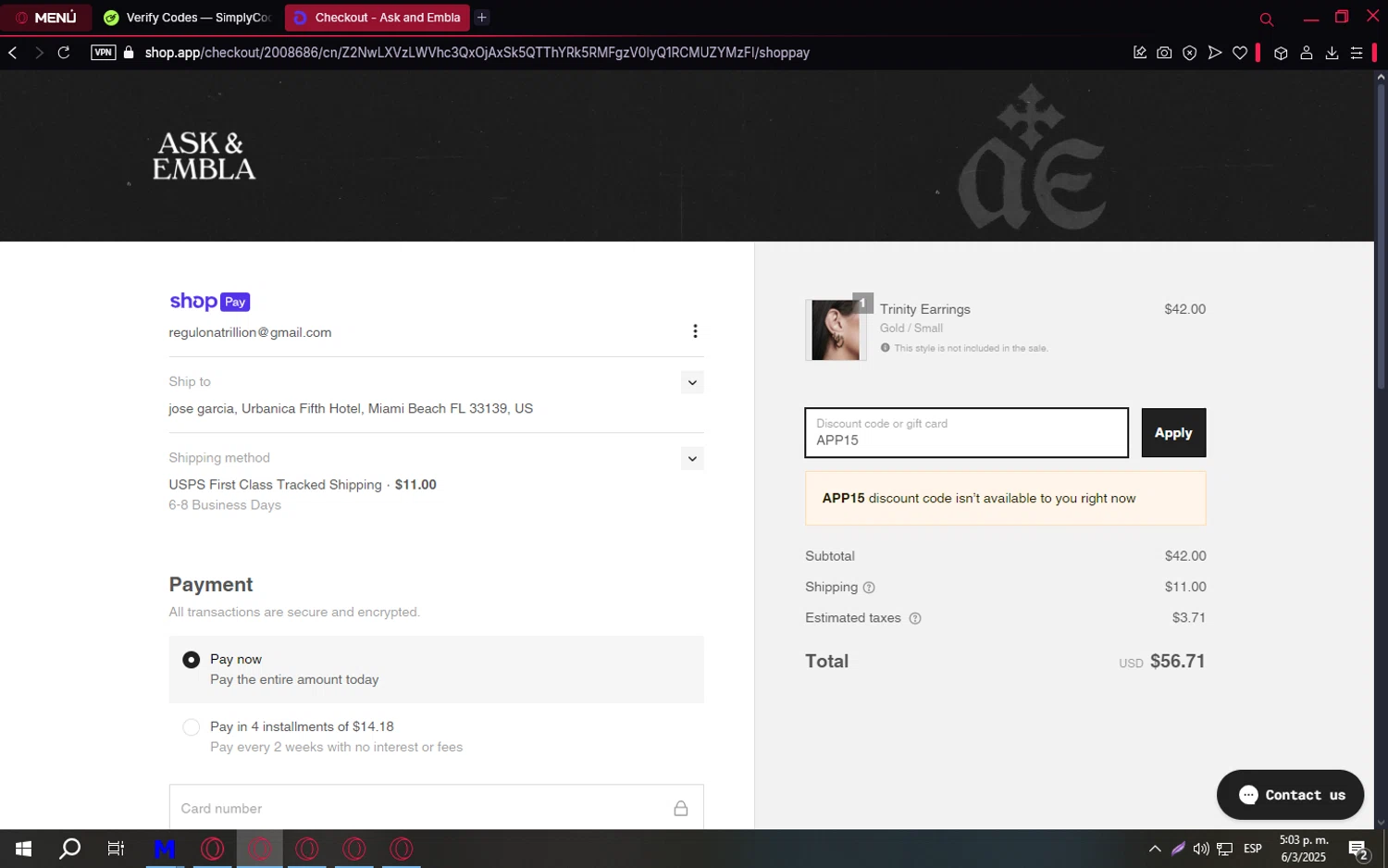Image resolution: width=1388 pixels, height=868 pixels.
Task: Click the Discount code or gift card field
Action: [x=966, y=432]
